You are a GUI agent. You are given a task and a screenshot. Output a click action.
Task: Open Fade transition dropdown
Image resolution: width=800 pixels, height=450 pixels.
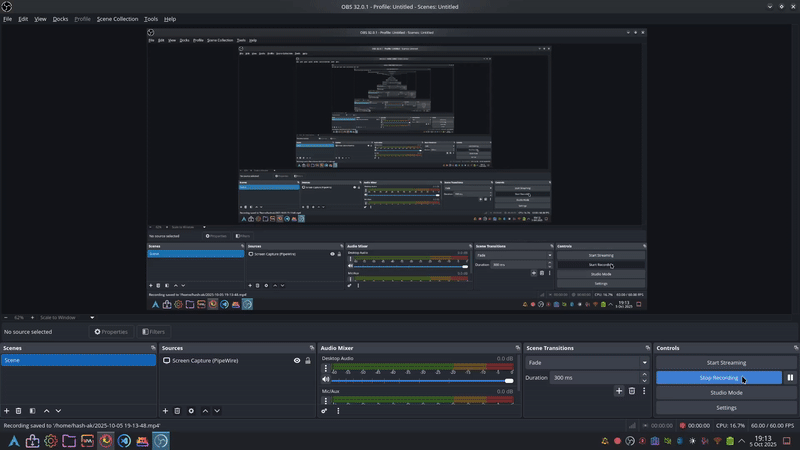point(587,363)
